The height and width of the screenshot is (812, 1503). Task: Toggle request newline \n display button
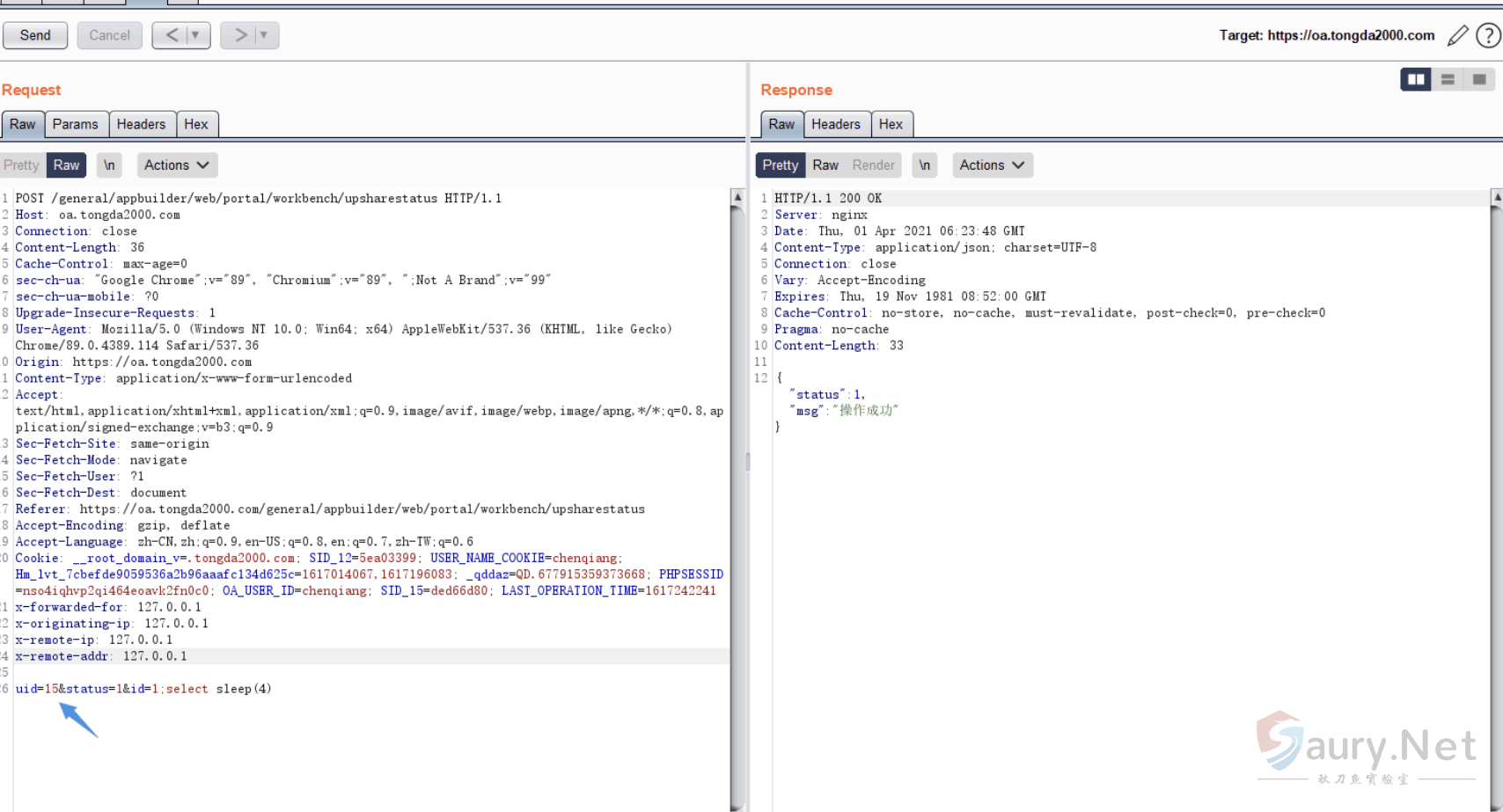tap(109, 165)
